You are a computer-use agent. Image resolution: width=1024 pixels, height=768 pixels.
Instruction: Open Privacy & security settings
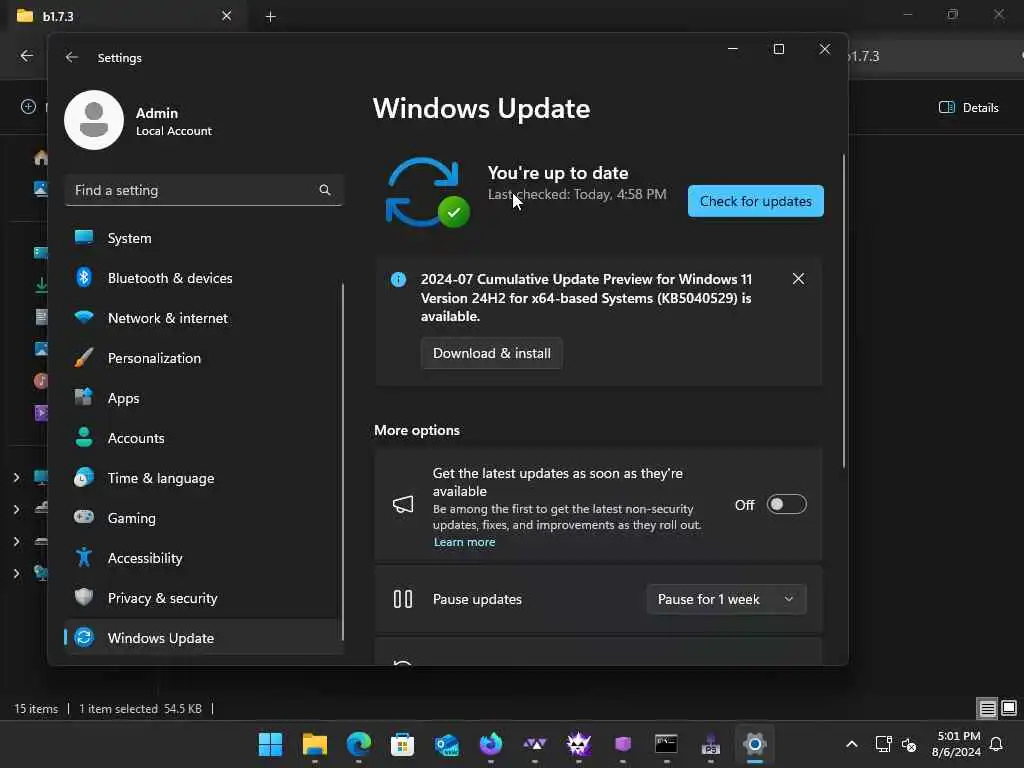(204, 598)
